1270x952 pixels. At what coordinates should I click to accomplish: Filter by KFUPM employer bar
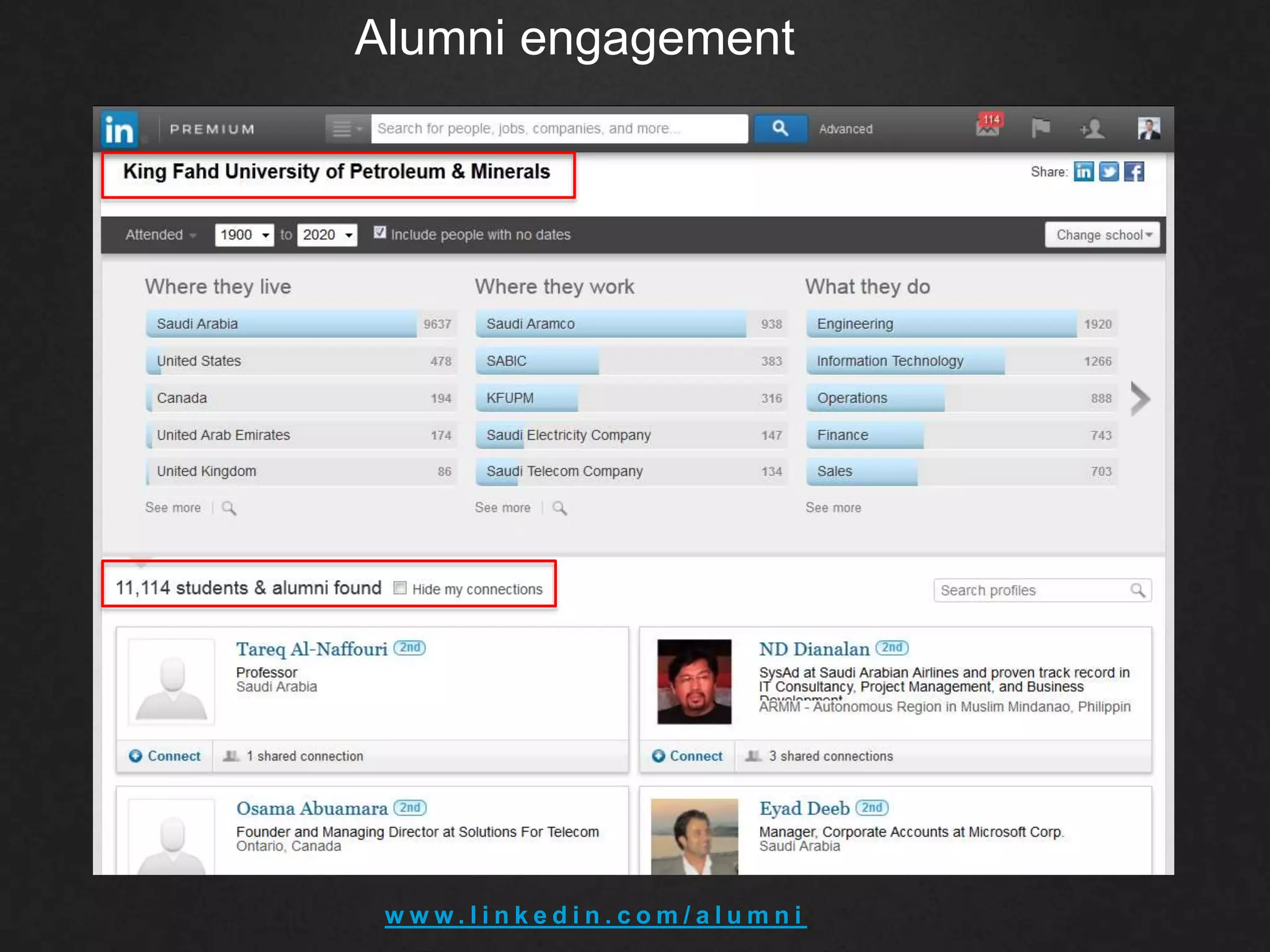click(632, 398)
